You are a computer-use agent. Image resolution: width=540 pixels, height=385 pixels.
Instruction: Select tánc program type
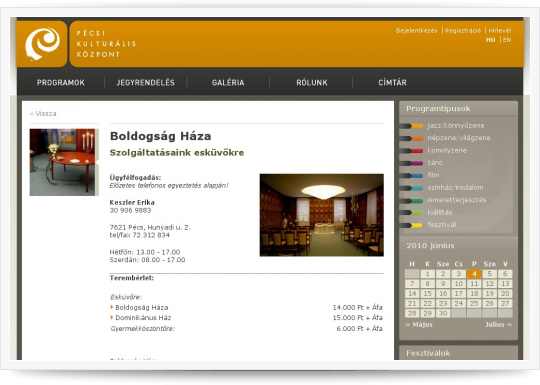pos(435,163)
